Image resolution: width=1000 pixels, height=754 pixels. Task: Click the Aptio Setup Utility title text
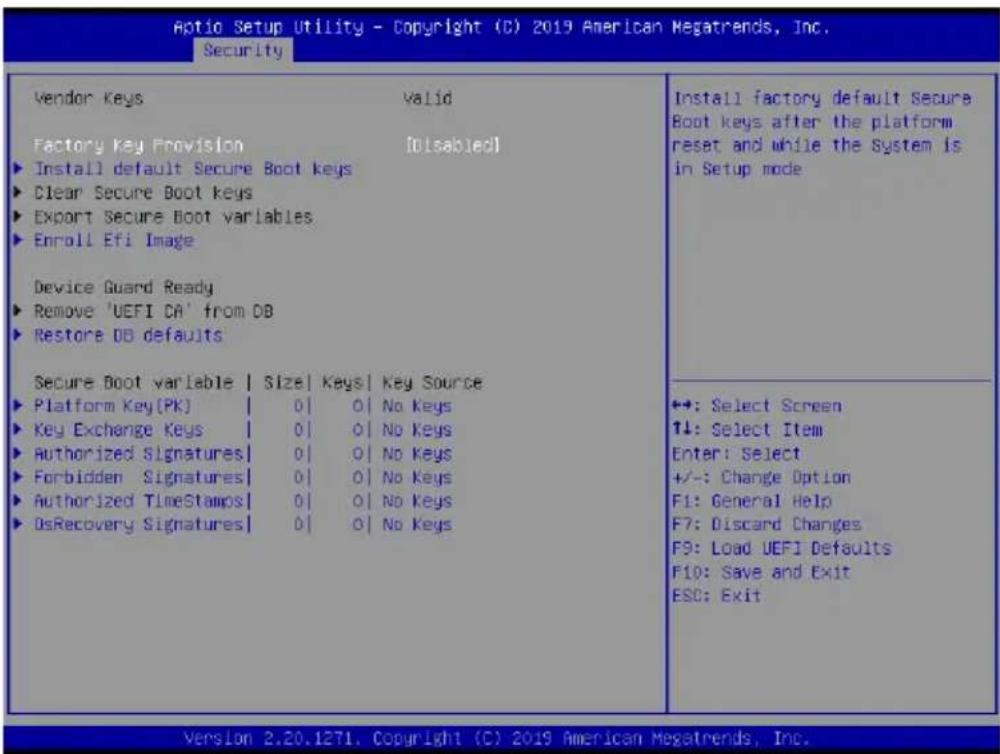(501, 27)
